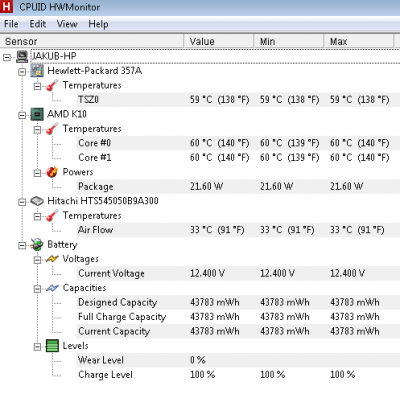Click the Hewlett-Packard 357A label
Viewport: 400px width, 398px height.
coord(94,71)
